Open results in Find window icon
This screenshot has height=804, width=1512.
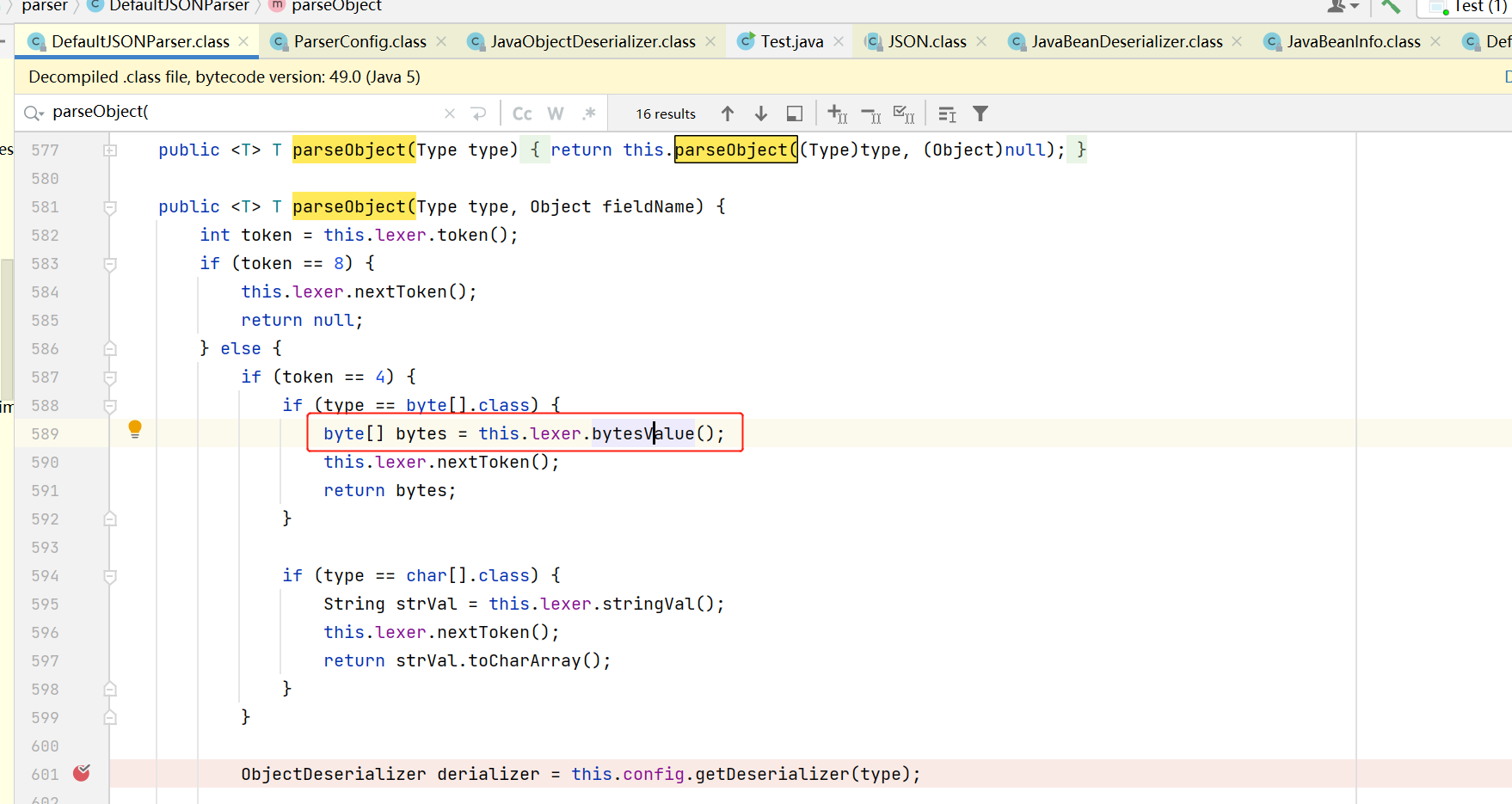pyautogui.click(x=795, y=114)
